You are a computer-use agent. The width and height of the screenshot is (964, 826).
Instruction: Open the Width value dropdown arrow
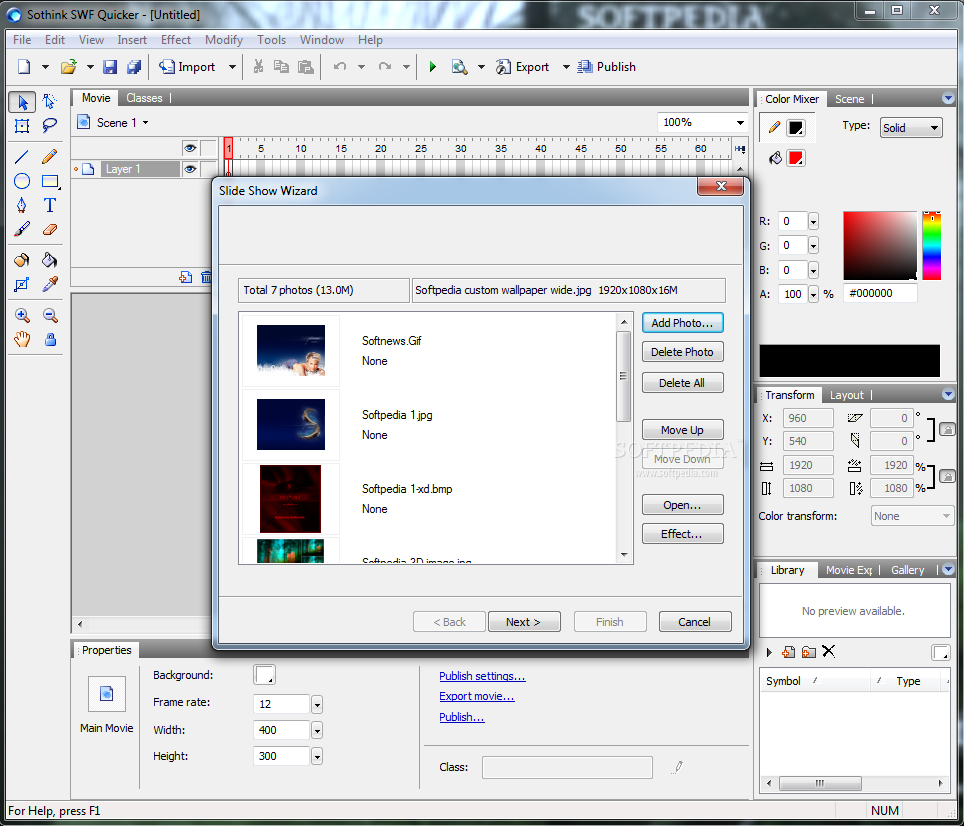[x=317, y=730]
